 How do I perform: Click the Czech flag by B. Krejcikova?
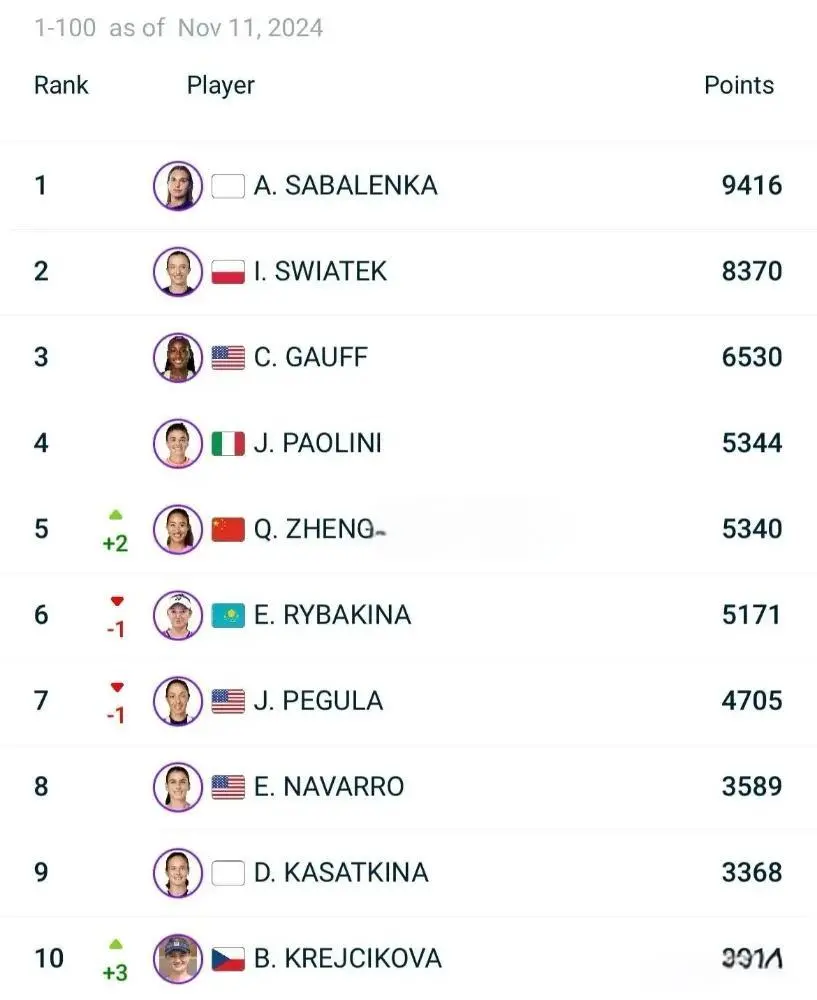coord(228,959)
